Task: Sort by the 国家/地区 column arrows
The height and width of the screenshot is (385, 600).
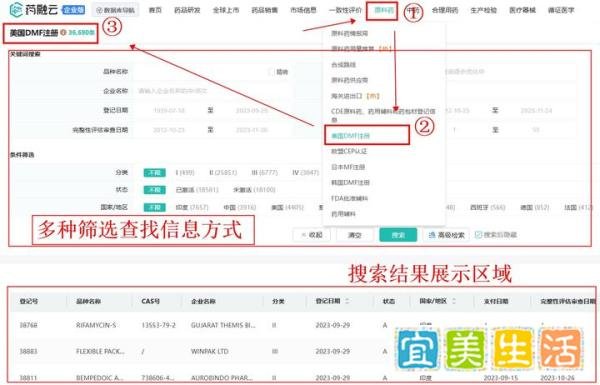Action: 454,301
